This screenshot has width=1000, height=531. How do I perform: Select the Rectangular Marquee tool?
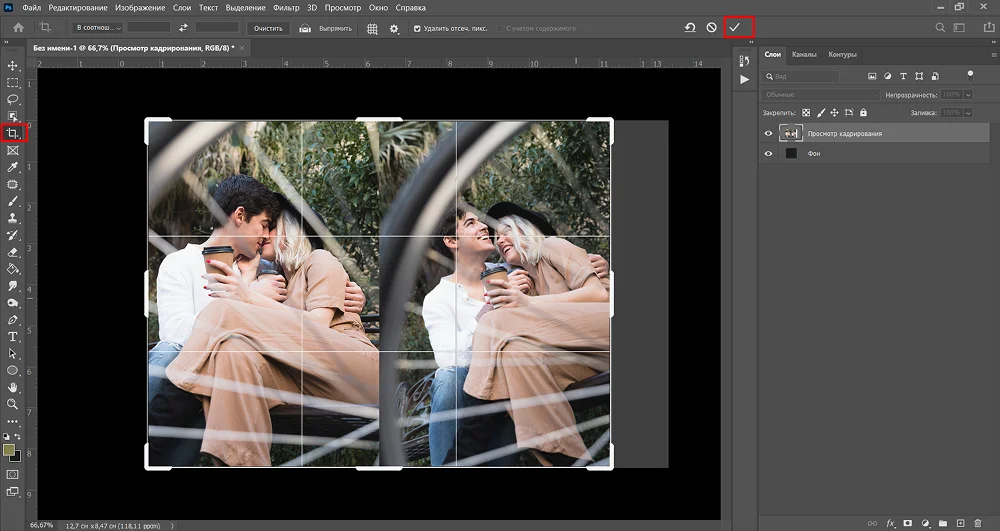(13, 83)
